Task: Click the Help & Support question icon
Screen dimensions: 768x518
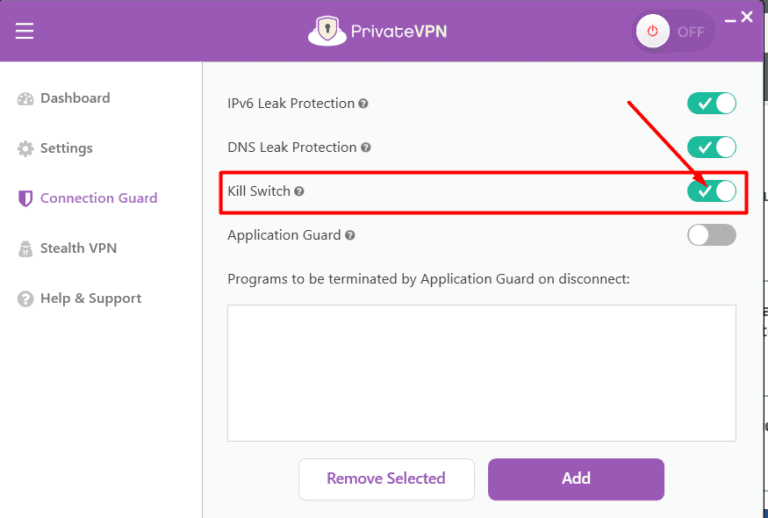Action: pyautogui.click(x=26, y=299)
